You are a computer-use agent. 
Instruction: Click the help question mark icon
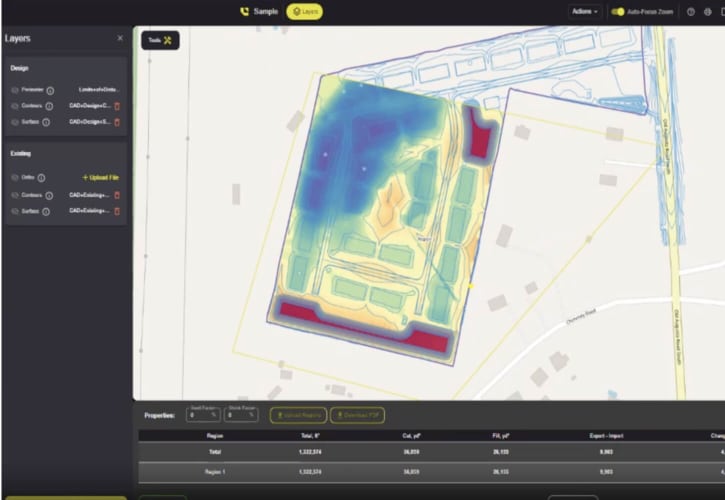(x=691, y=12)
